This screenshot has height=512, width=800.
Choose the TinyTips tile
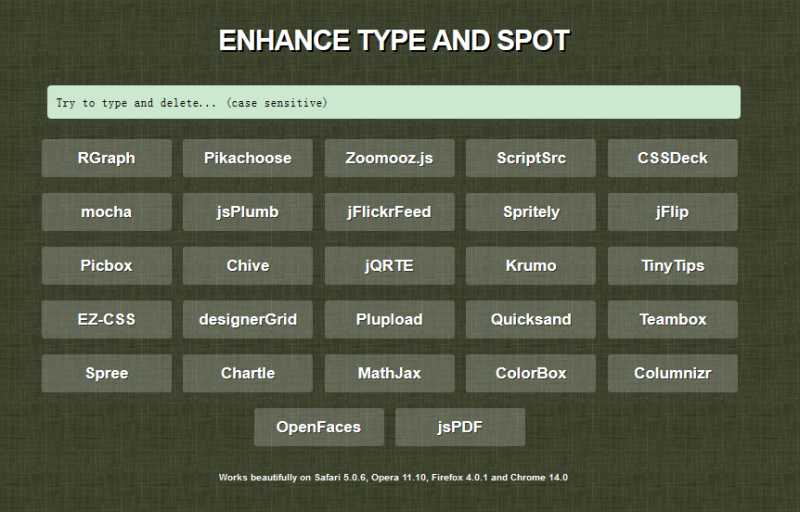672,266
